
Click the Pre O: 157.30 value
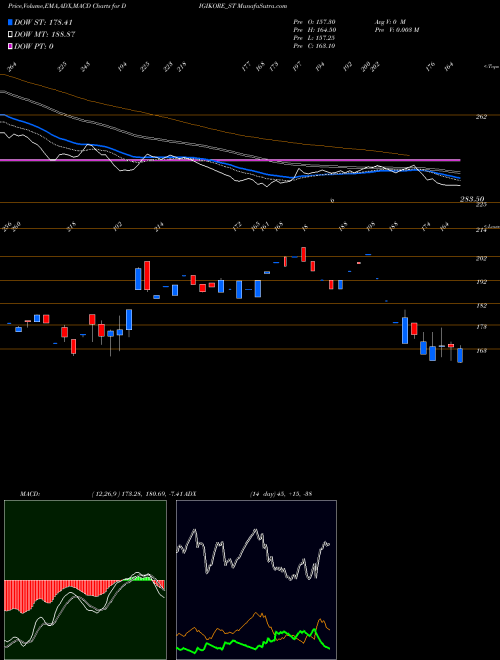tap(314, 22)
